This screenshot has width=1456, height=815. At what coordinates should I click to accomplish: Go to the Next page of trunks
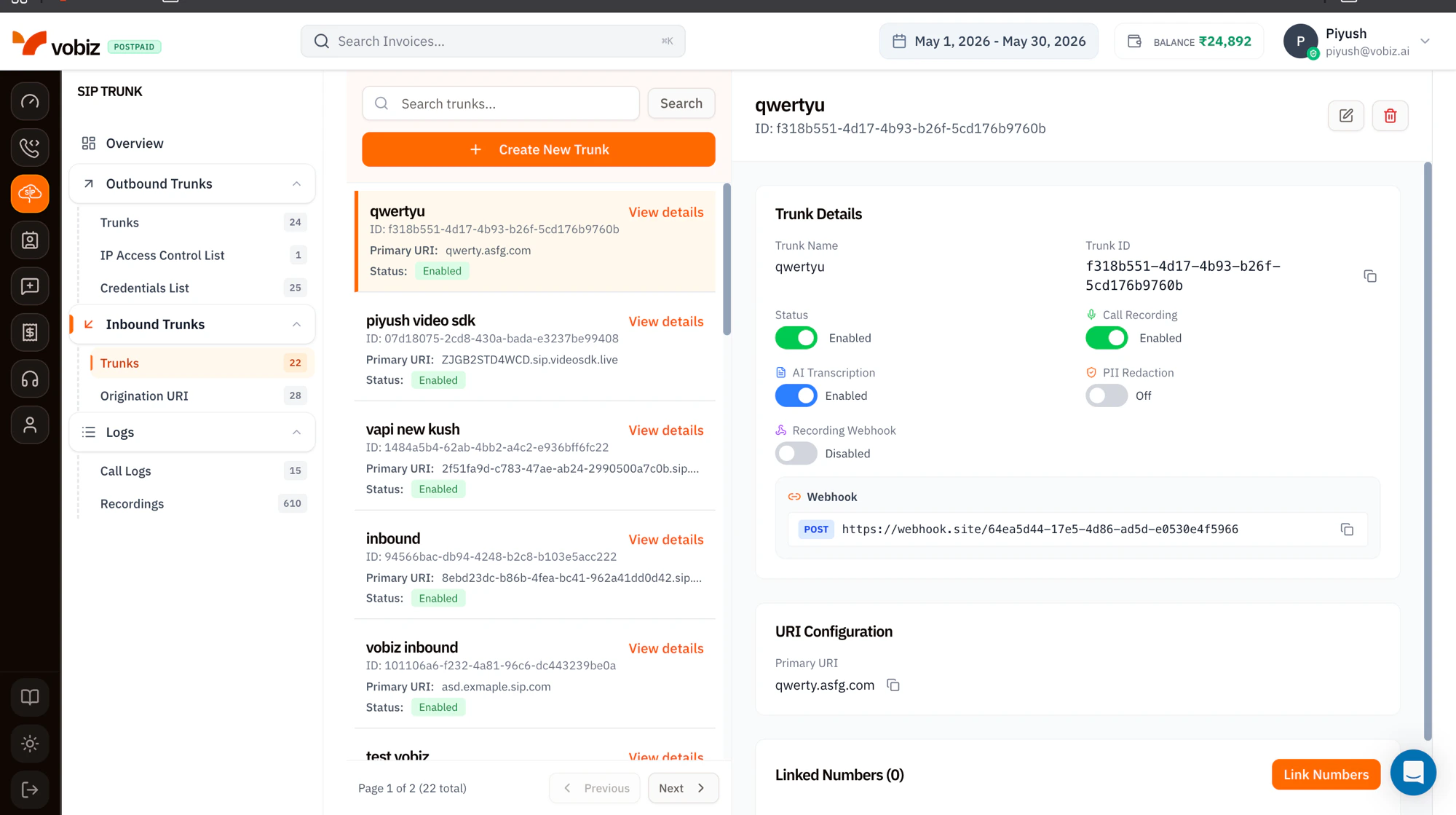coord(683,788)
